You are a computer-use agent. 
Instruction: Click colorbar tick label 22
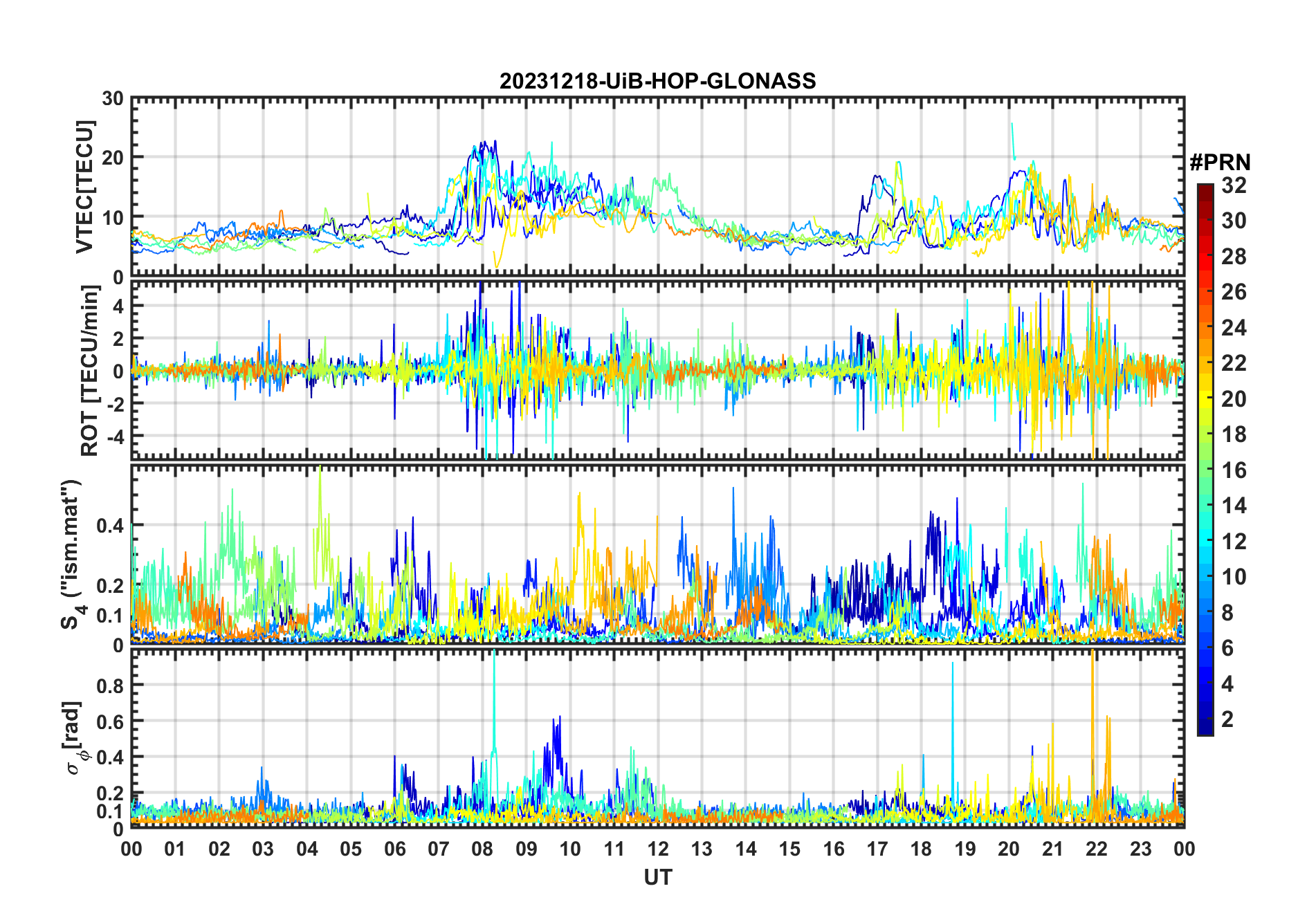[1234, 362]
